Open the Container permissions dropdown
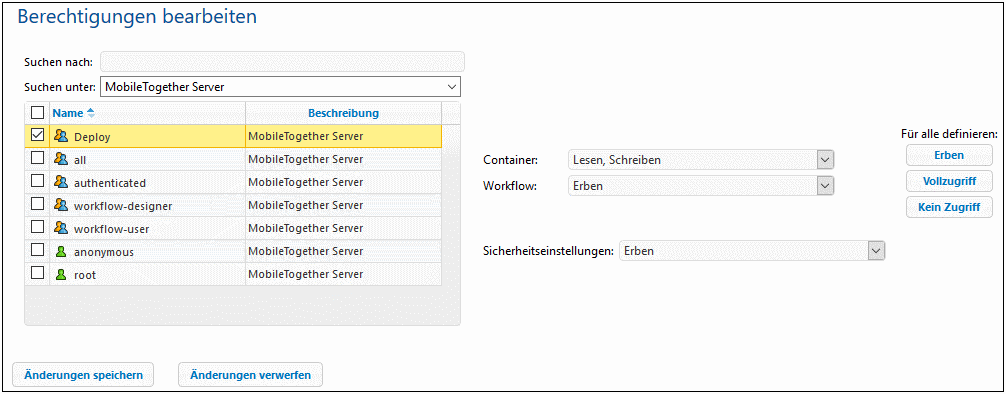Image resolution: width=1006 pixels, height=394 pixels. (701, 160)
